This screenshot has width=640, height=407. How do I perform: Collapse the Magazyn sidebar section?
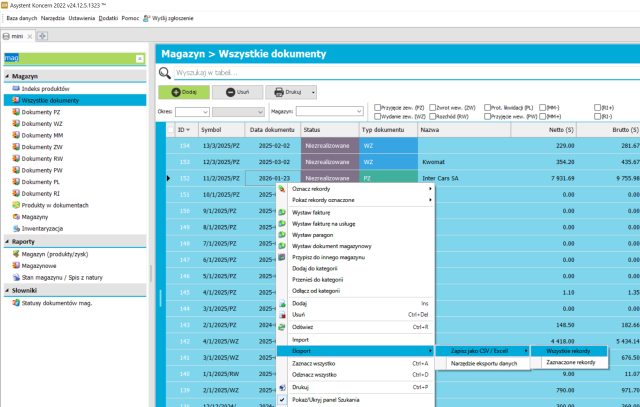point(7,76)
